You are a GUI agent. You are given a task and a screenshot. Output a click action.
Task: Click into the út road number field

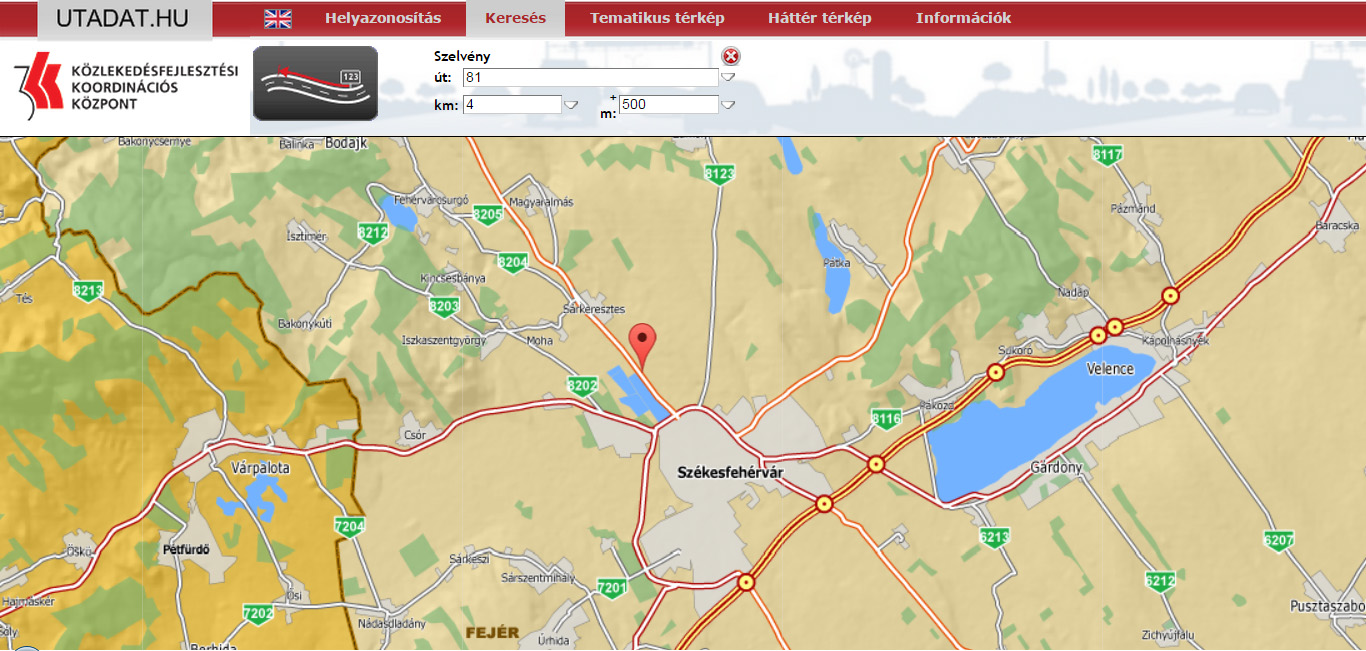pyautogui.click(x=590, y=77)
